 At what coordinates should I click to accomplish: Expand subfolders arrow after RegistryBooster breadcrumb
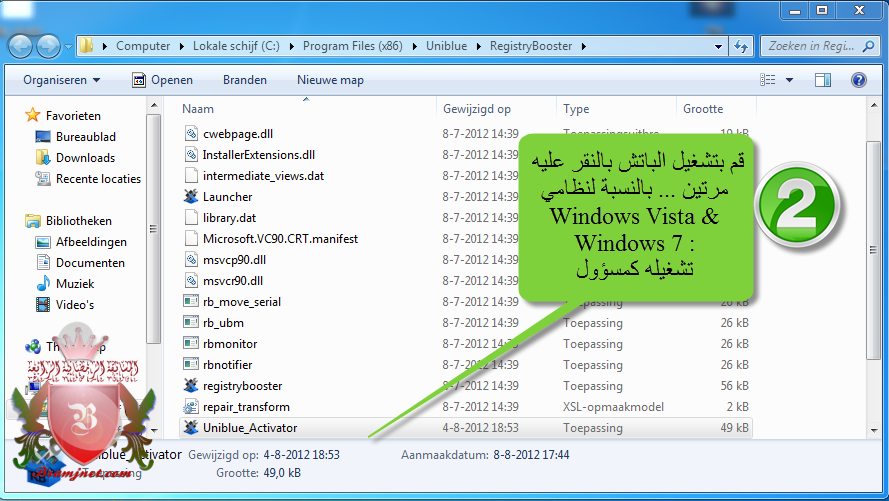[583, 46]
